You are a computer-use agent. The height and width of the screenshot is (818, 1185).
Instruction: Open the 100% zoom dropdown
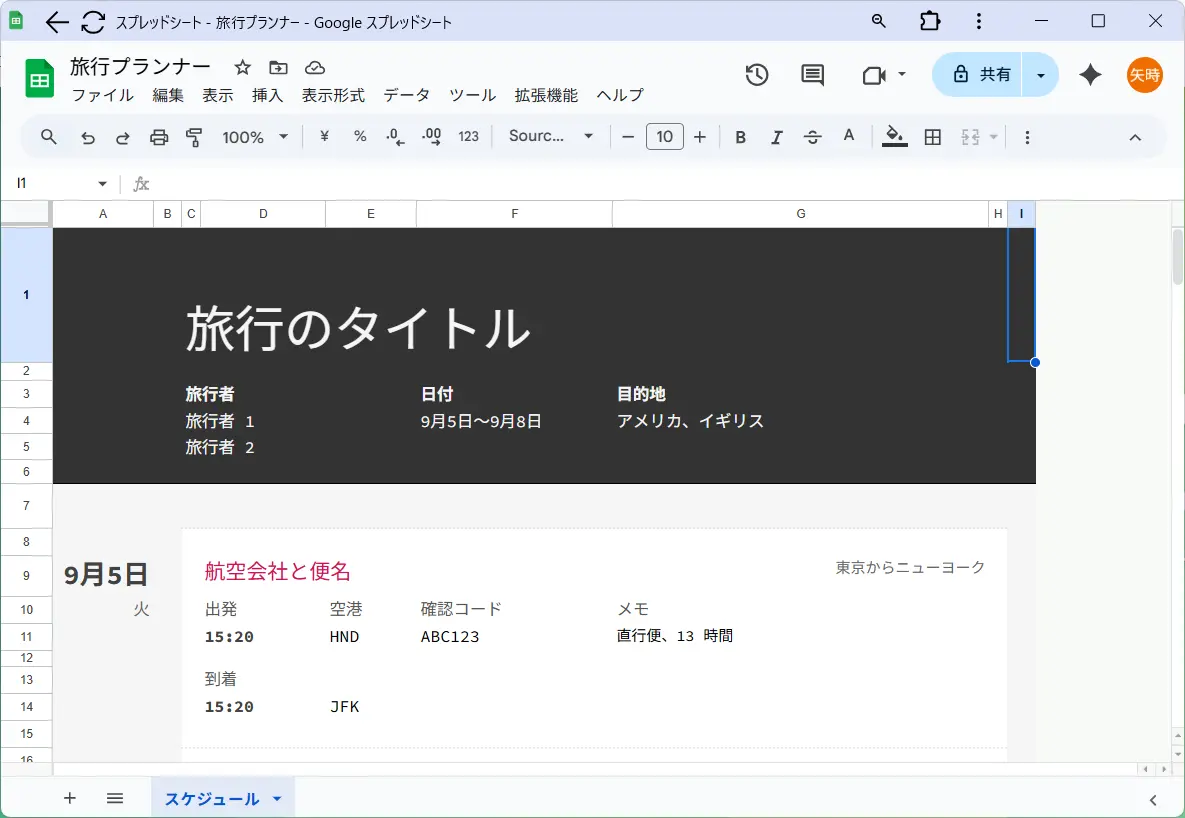click(255, 137)
